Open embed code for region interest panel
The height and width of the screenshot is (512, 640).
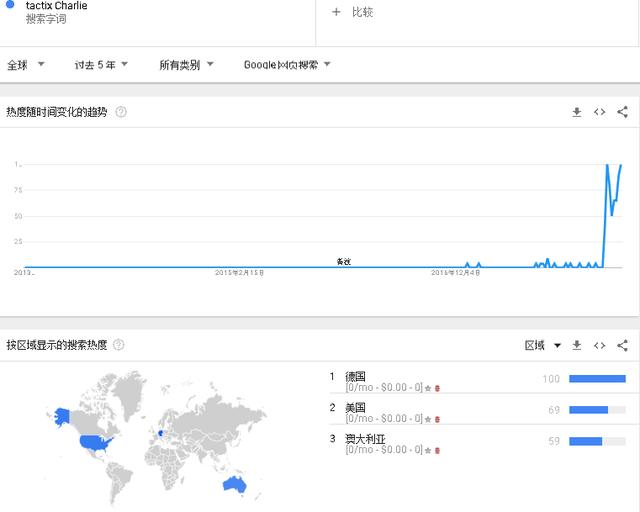point(600,345)
